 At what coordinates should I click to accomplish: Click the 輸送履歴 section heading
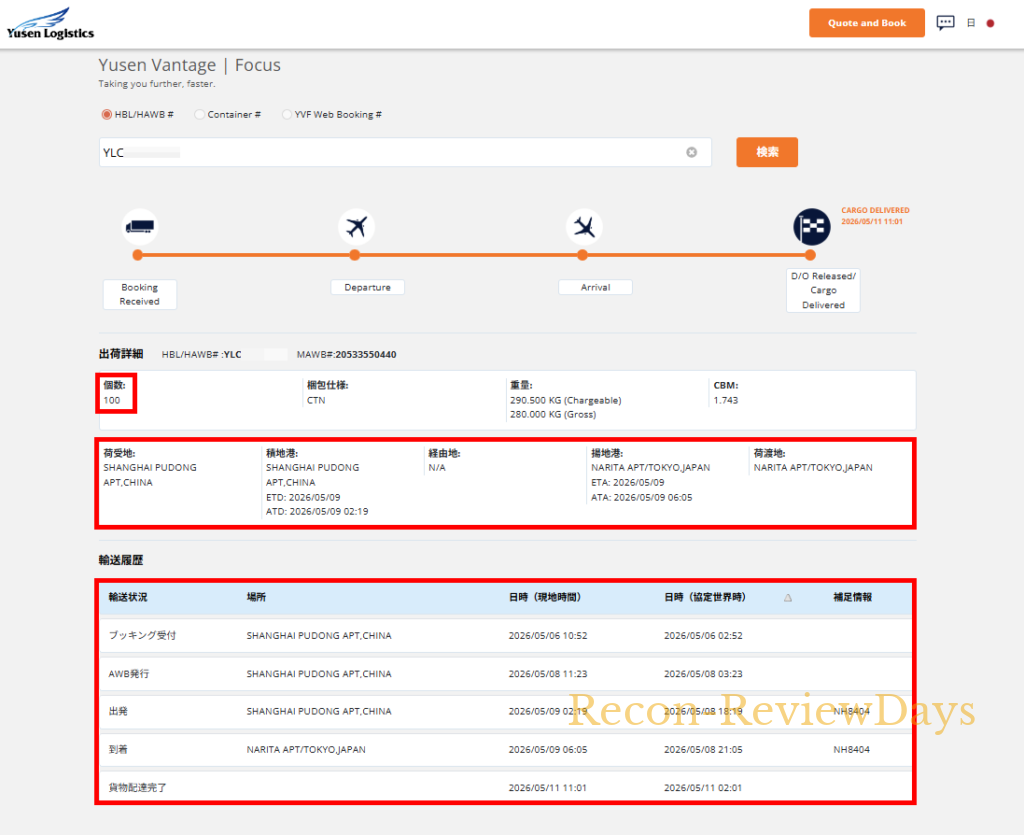[x=121, y=560]
